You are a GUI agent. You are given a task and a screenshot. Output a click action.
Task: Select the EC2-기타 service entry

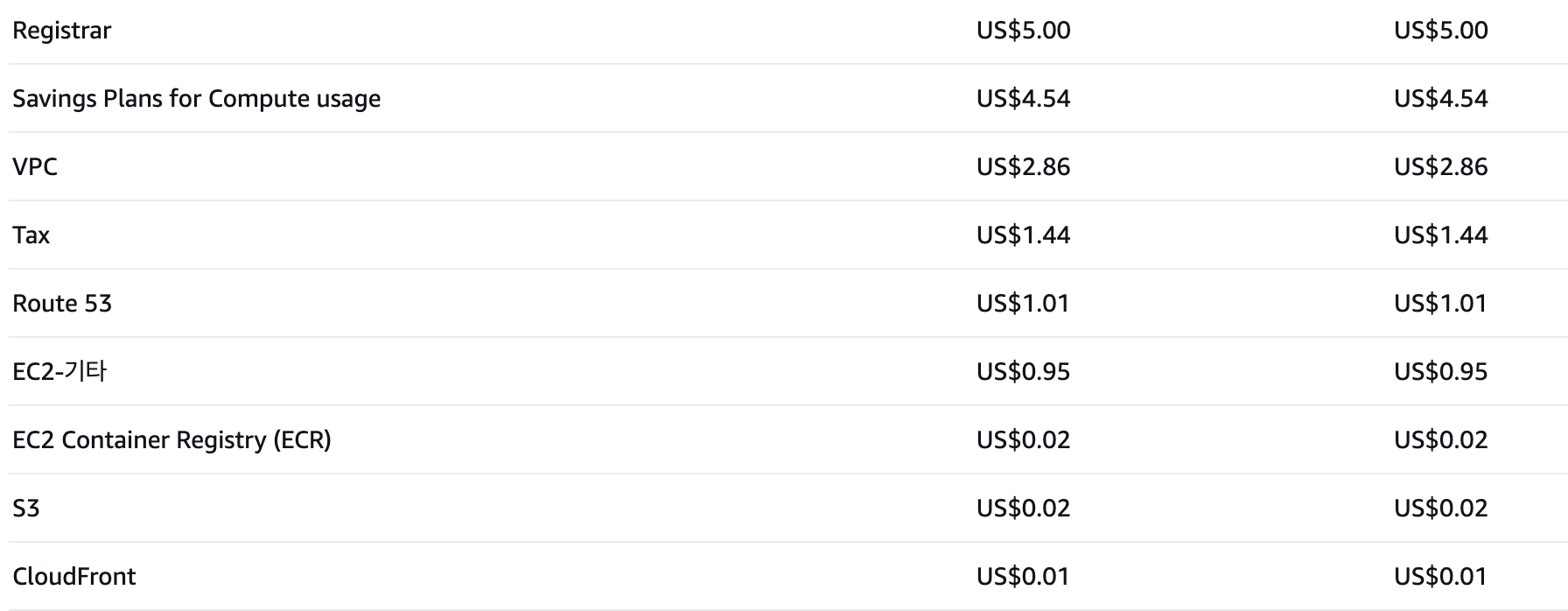[x=59, y=372]
